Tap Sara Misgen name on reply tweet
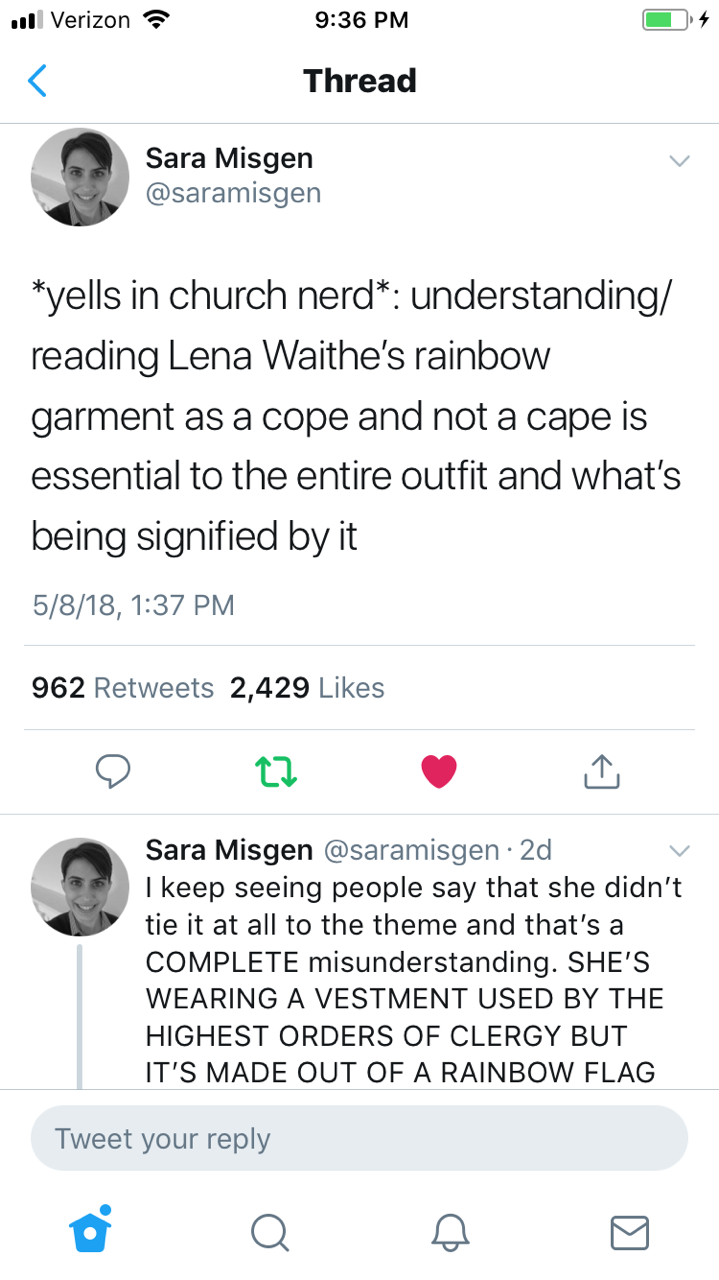Screen dimensions: 719x1280 point(229,850)
